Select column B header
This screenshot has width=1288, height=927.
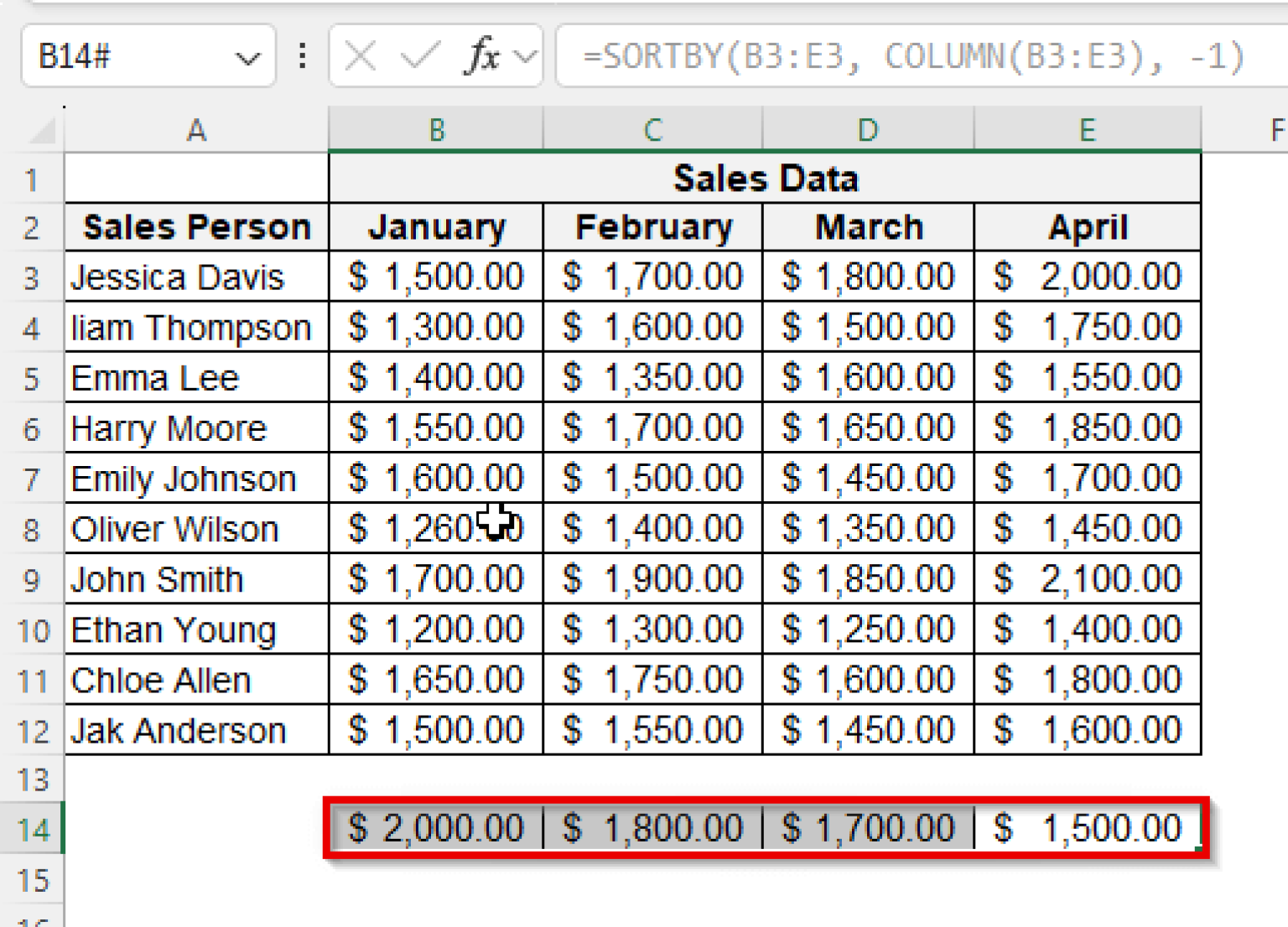(x=436, y=131)
